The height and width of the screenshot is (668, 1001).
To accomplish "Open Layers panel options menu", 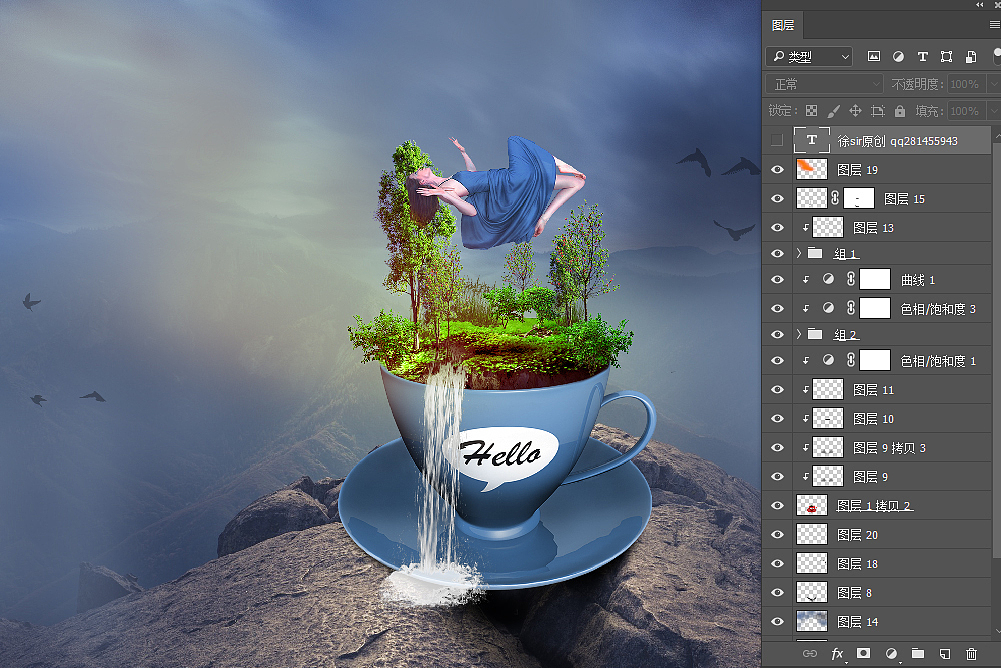I will coord(995,25).
